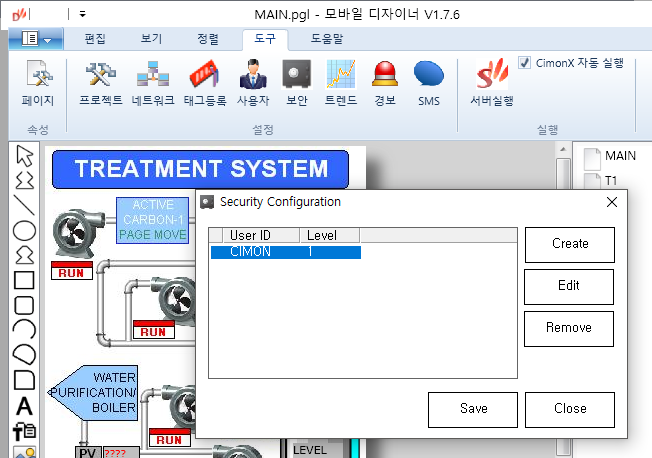Select T1 page in page list

point(601,181)
